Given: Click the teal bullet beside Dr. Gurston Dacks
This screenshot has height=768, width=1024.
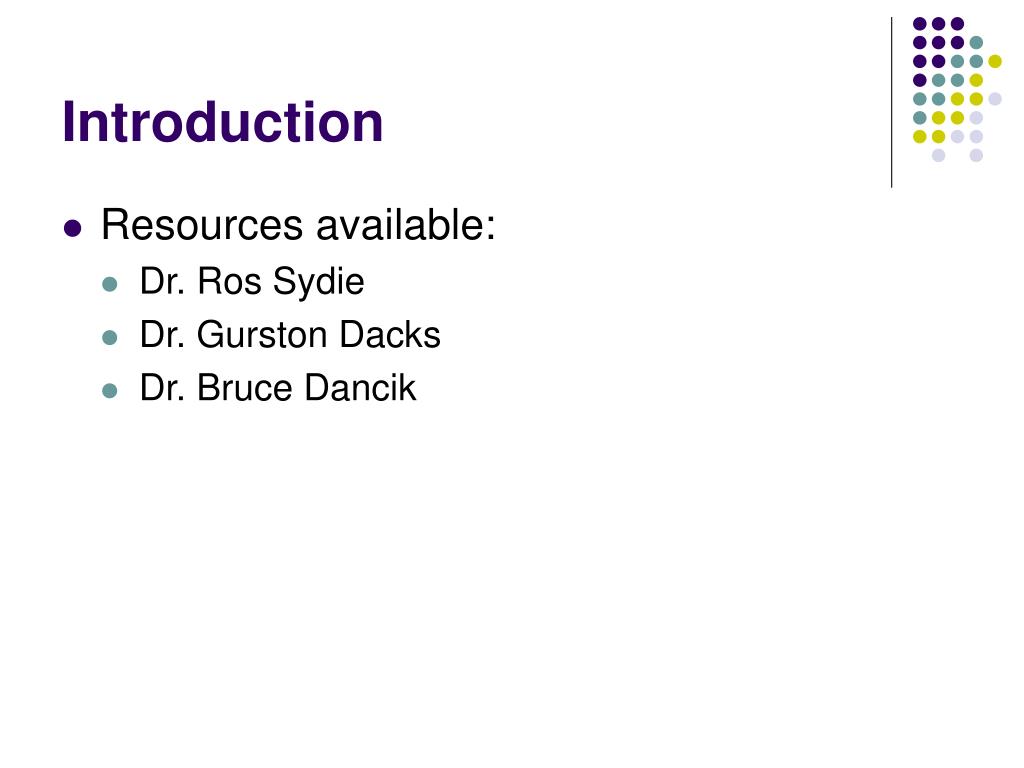Looking at the screenshot, I should [110, 338].
